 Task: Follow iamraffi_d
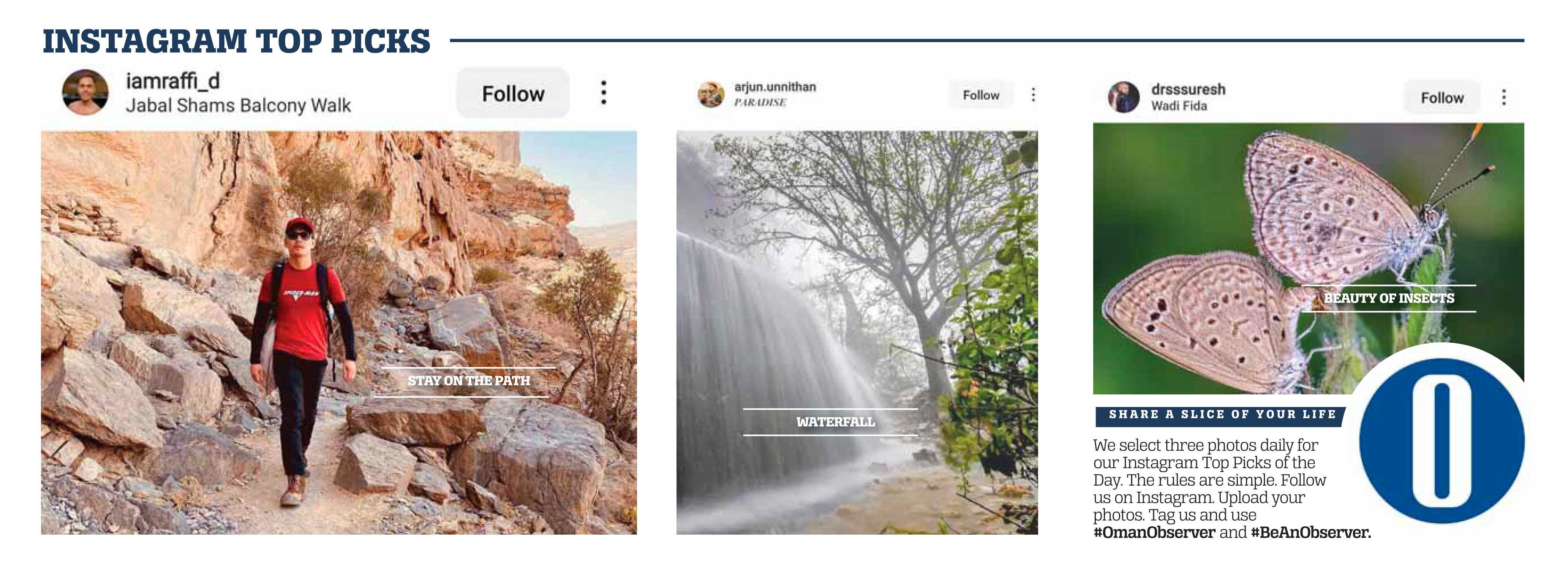pos(513,93)
